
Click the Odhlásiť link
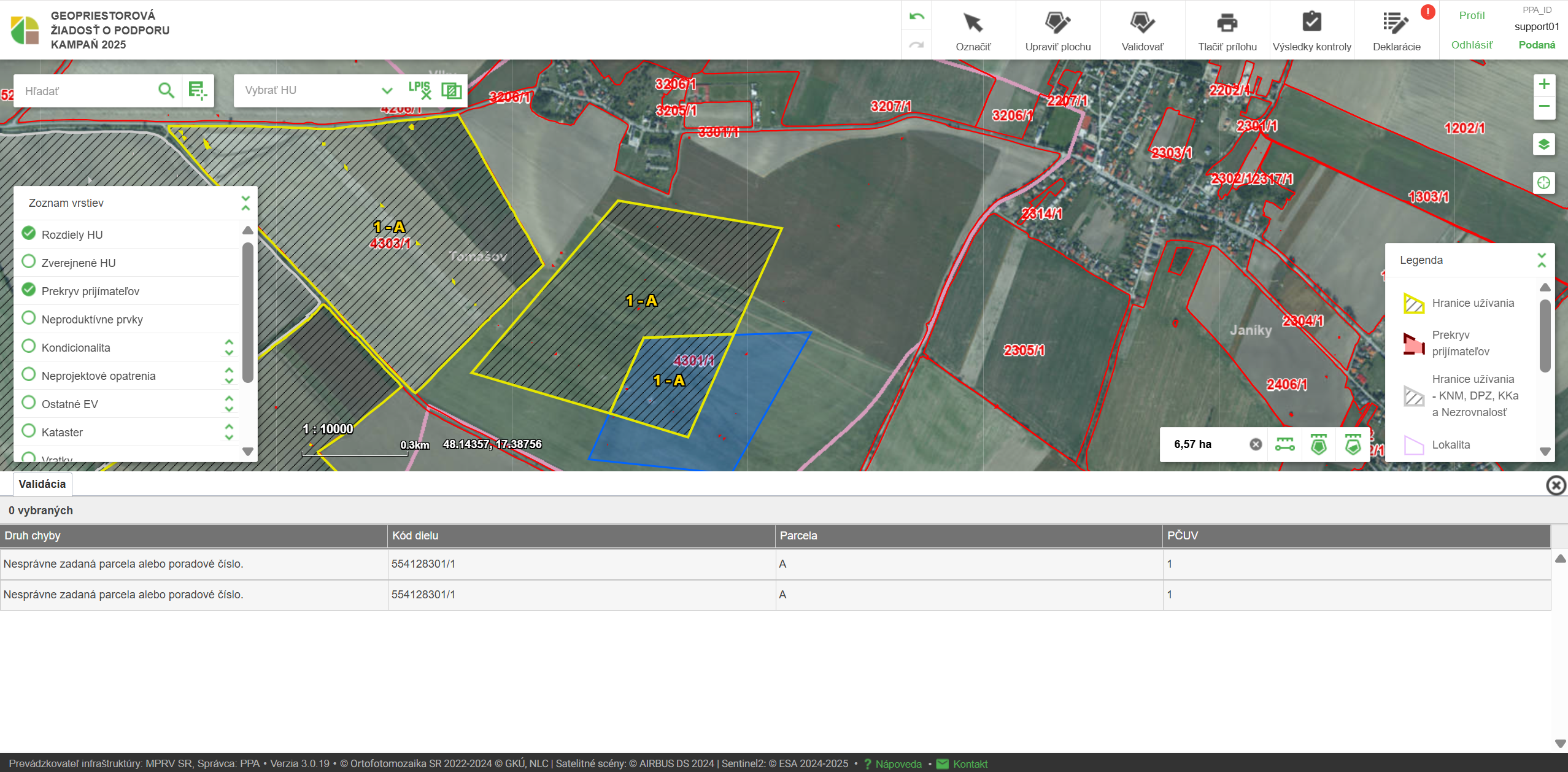(x=1471, y=45)
